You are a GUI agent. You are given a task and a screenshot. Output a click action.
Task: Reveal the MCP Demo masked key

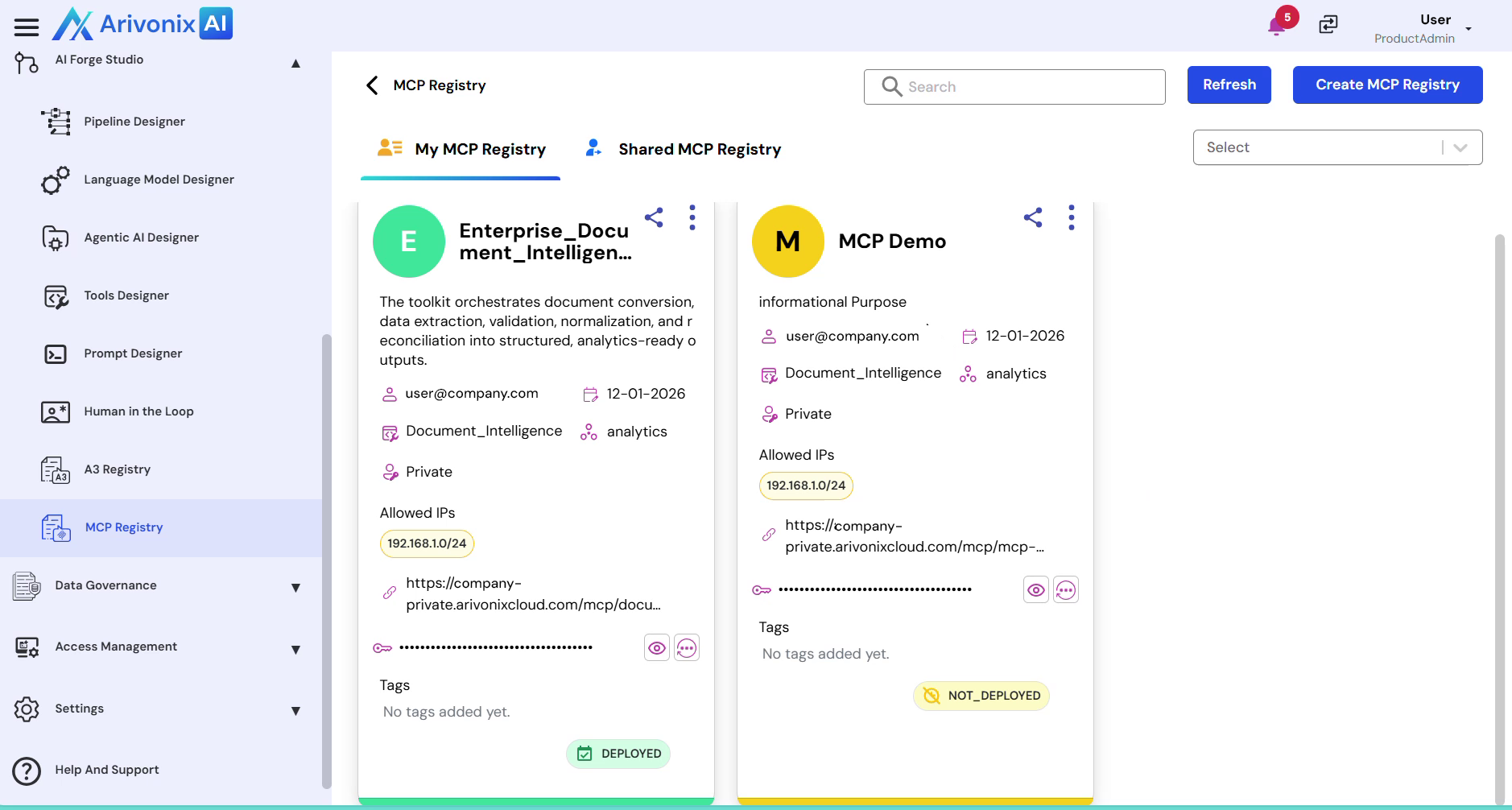(1036, 590)
